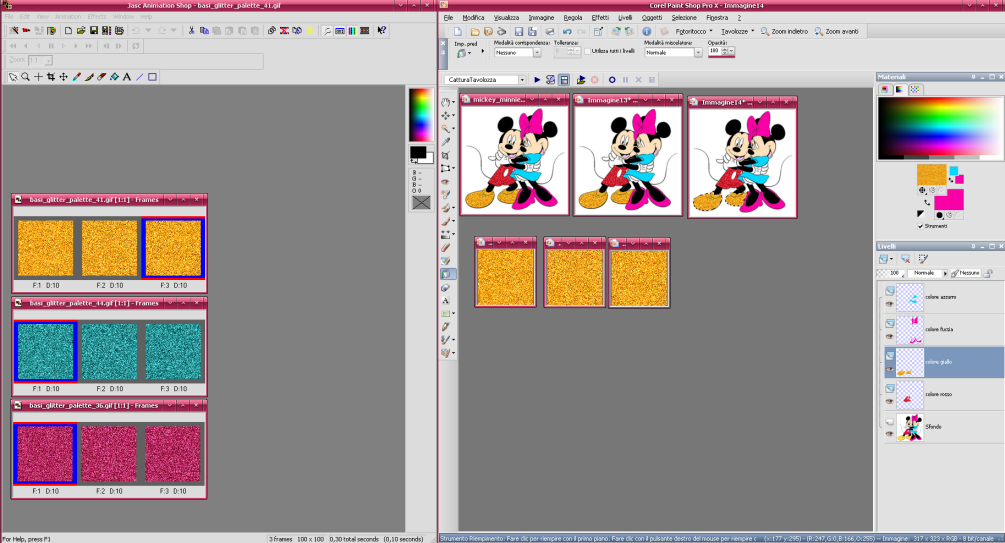Open the CatturaTavolozza script dropdown
The width and height of the screenshot is (1005, 543).
(x=522, y=80)
